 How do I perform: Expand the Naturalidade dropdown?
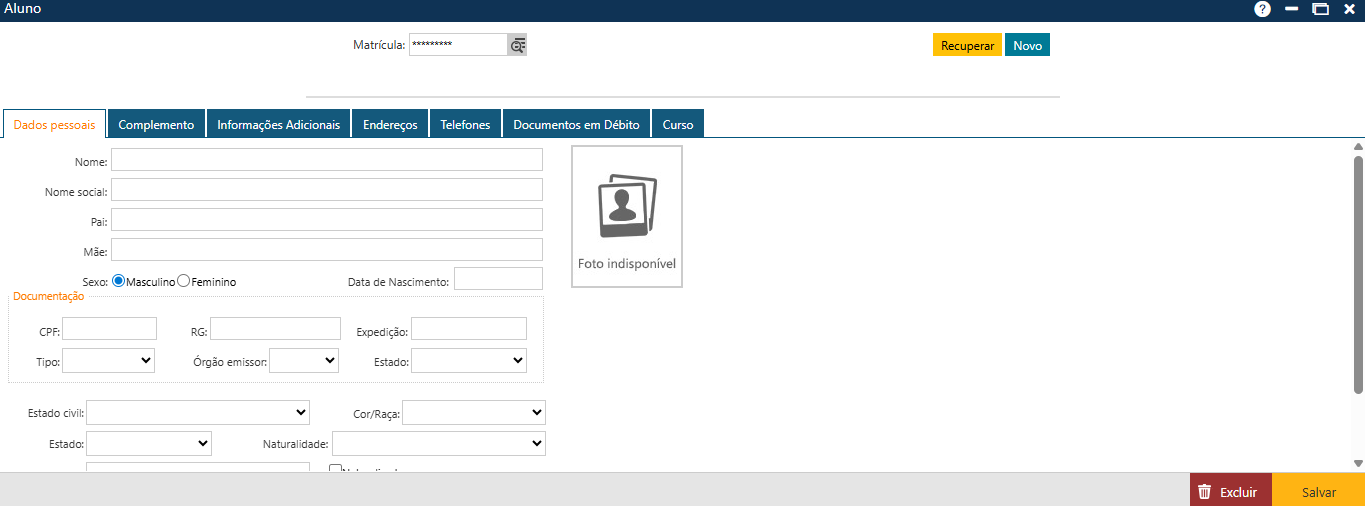pos(438,443)
